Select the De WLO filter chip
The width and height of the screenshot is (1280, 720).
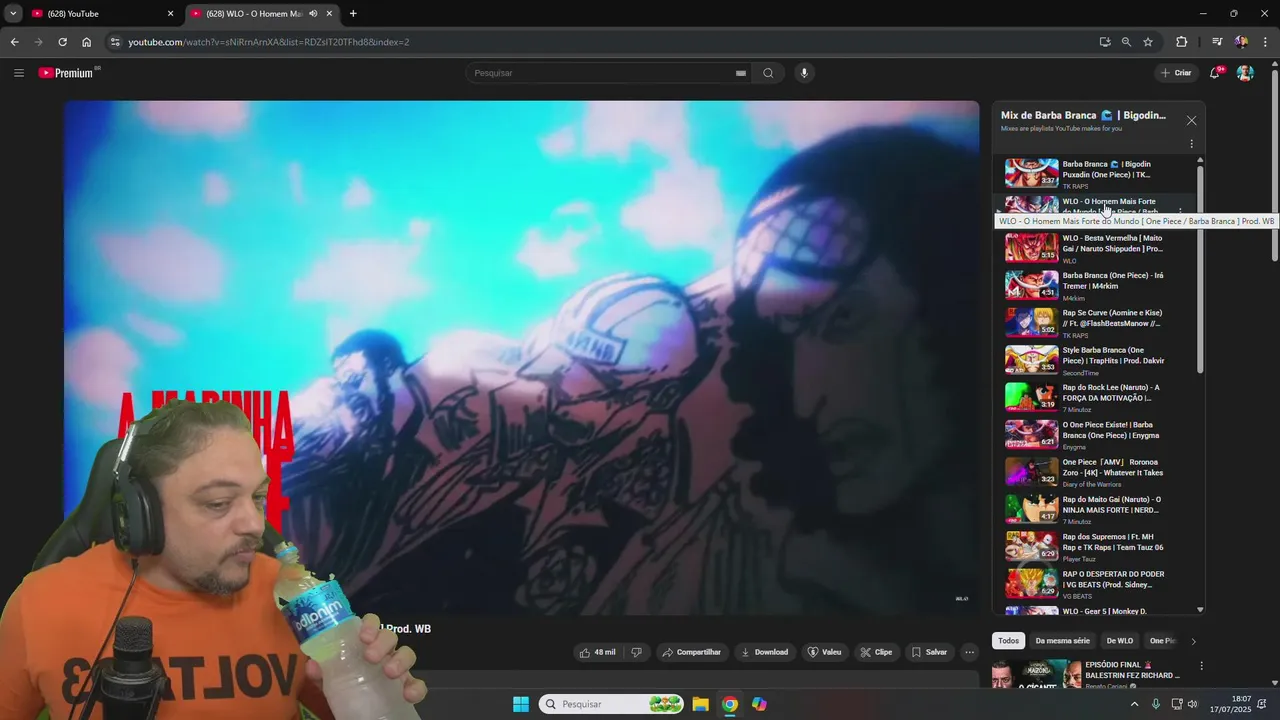(1120, 641)
